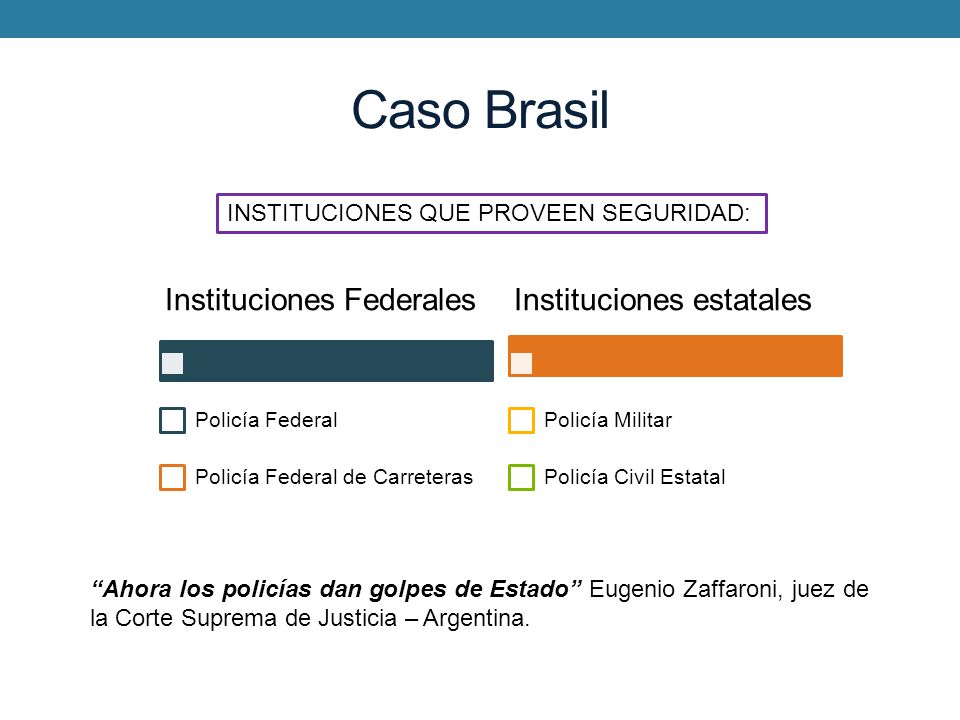
Task: Click the Policía Federal square bullet
Action: 172,421
